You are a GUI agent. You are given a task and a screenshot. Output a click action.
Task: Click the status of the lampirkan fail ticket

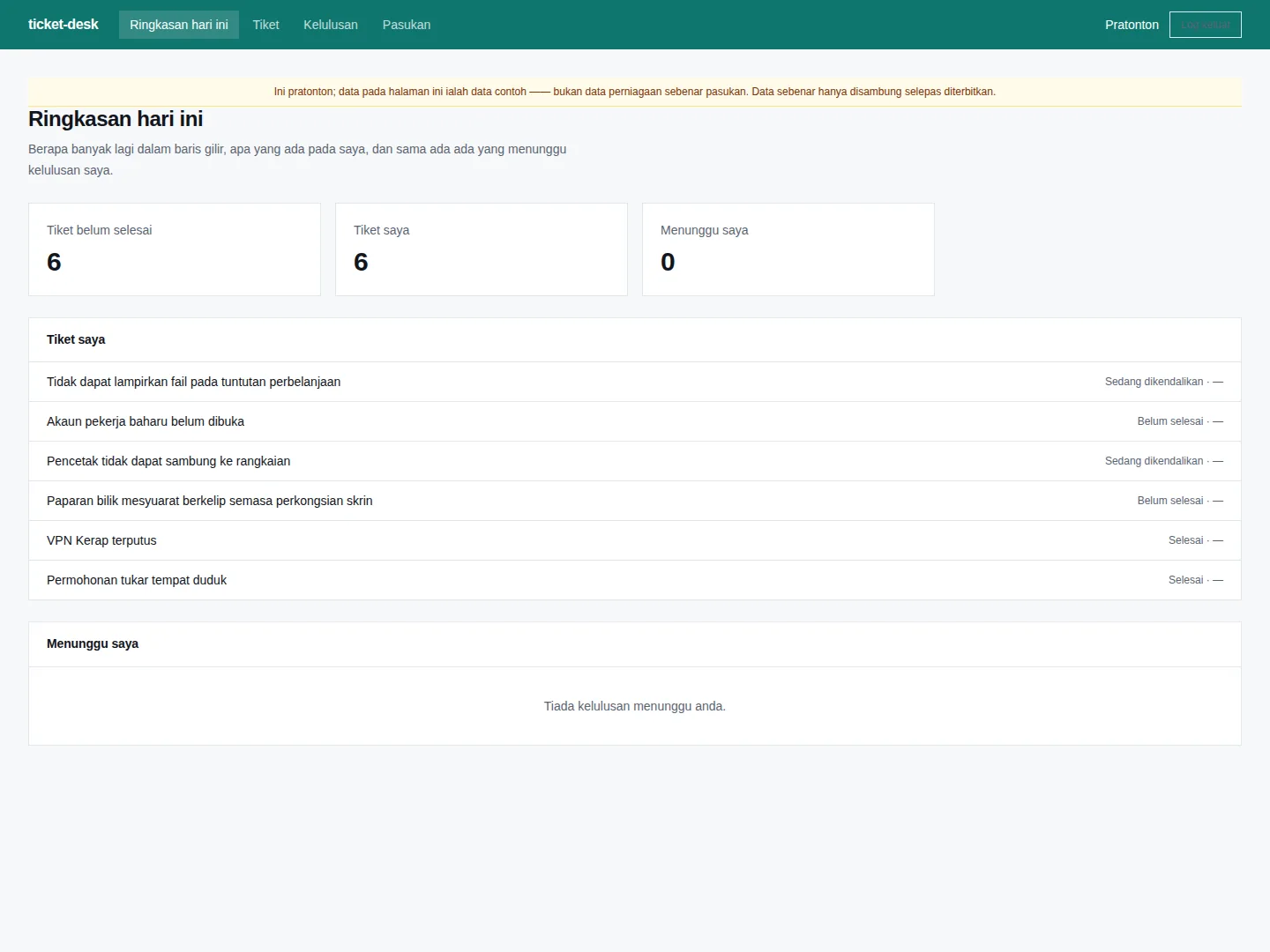tap(1164, 382)
